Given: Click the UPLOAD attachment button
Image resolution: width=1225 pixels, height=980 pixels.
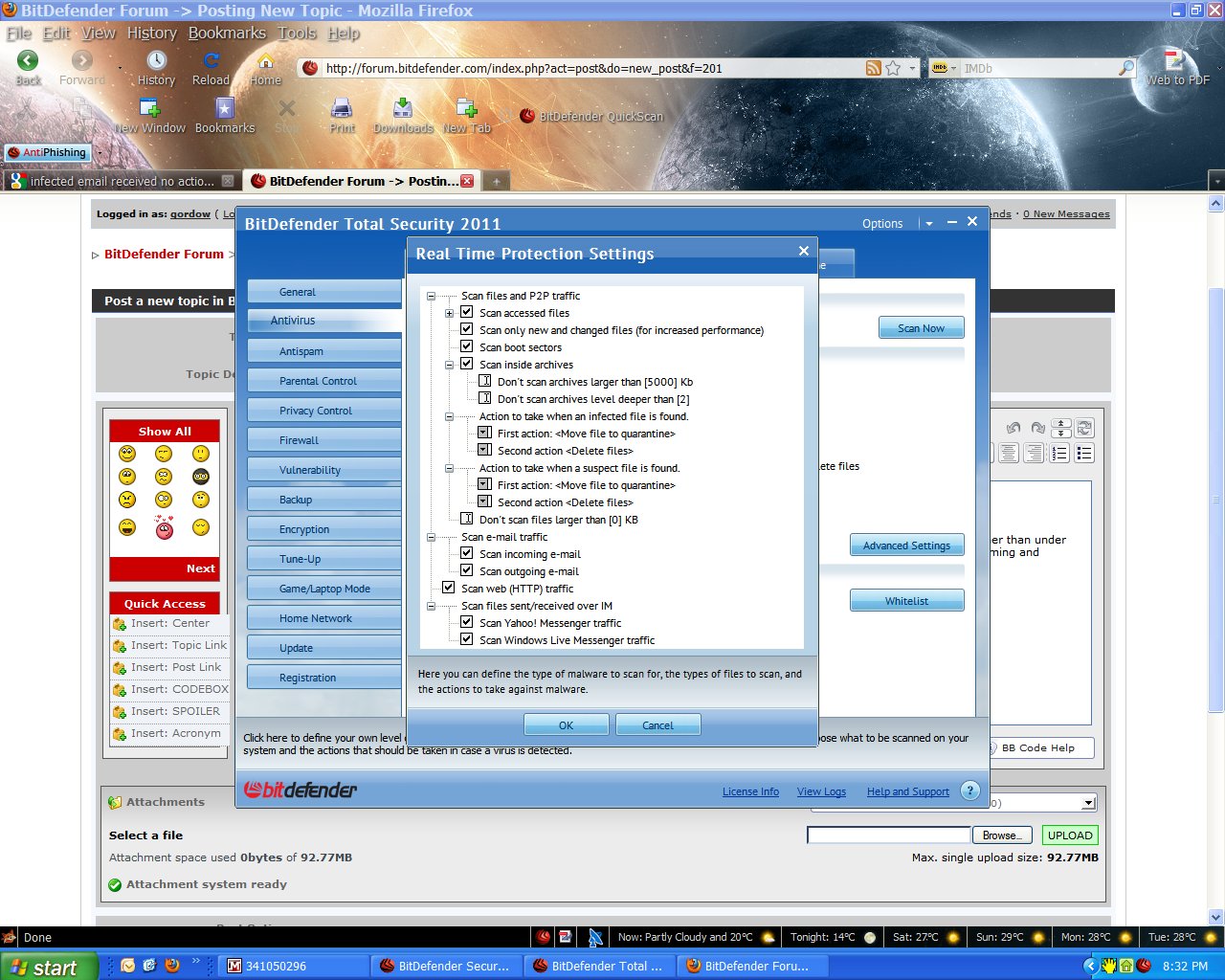Looking at the screenshot, I should pos(1070,835).
